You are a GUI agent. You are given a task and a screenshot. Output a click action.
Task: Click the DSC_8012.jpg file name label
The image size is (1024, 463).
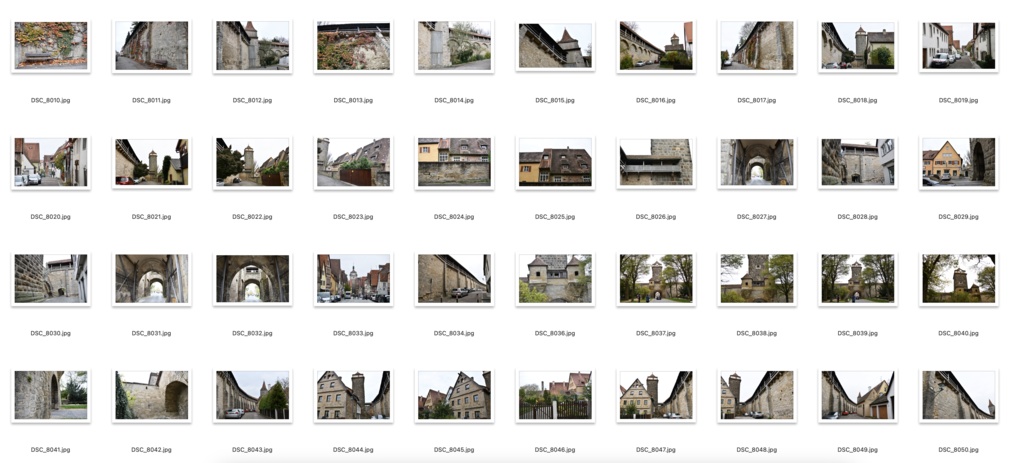pos(252,101)
